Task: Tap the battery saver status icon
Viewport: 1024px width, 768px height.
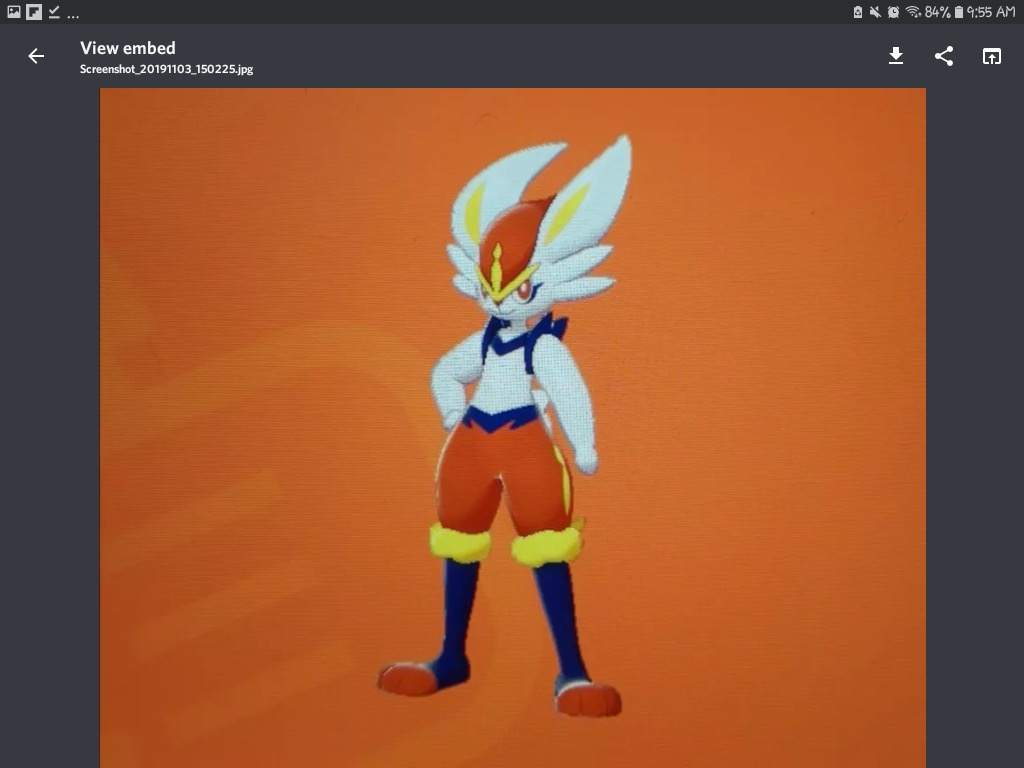Action: (x=857, y=12)
